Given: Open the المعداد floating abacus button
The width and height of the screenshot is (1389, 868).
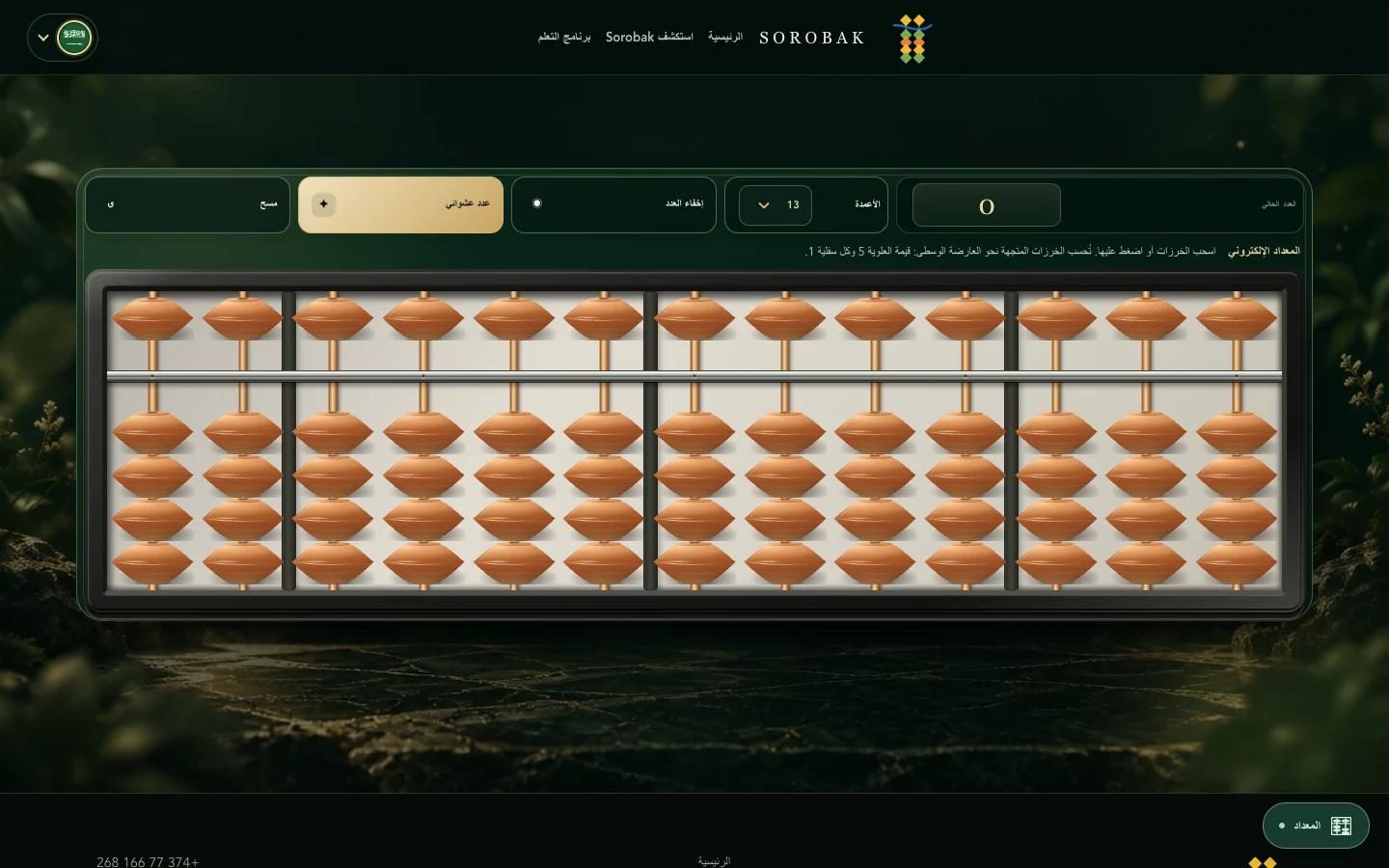Looking at the screenshot, I should (1316, 826).
